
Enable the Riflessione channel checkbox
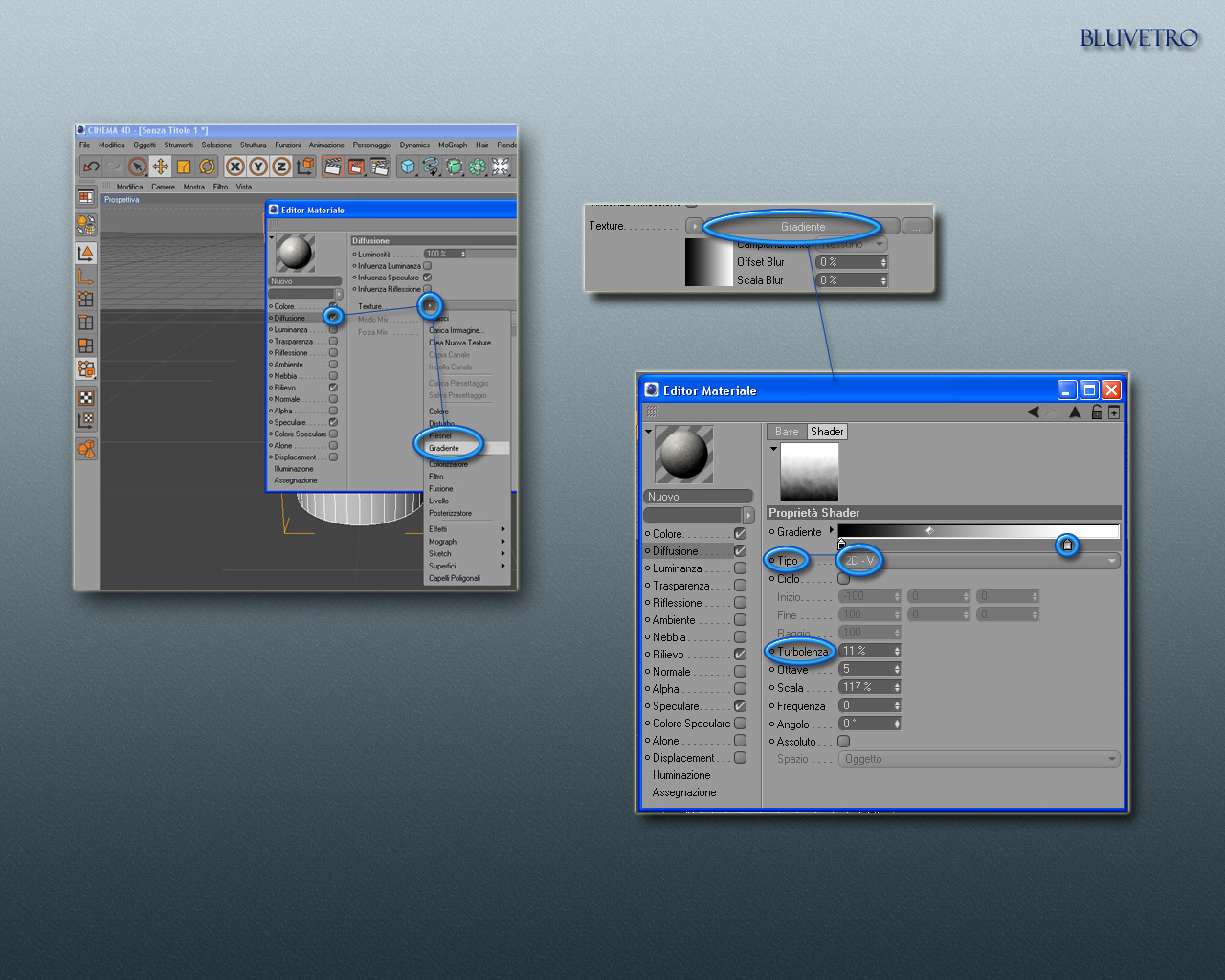[740, 603]
